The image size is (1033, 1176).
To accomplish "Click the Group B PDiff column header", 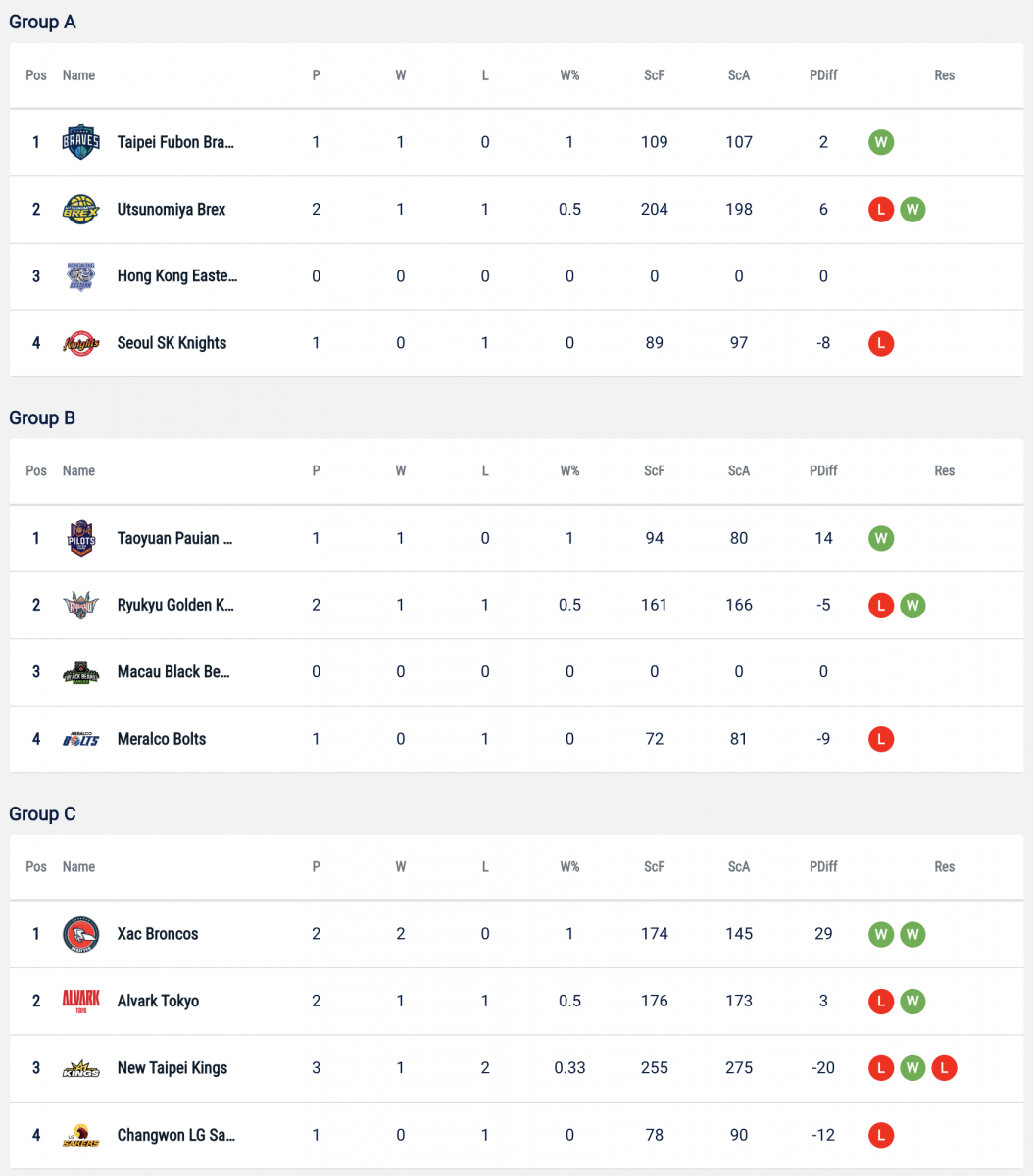I will tap(823, 471).
